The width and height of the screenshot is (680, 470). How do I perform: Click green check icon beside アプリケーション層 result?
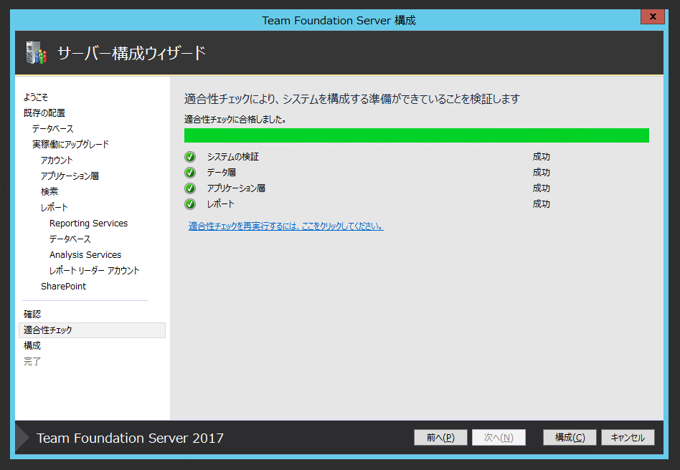coord(190,188)
